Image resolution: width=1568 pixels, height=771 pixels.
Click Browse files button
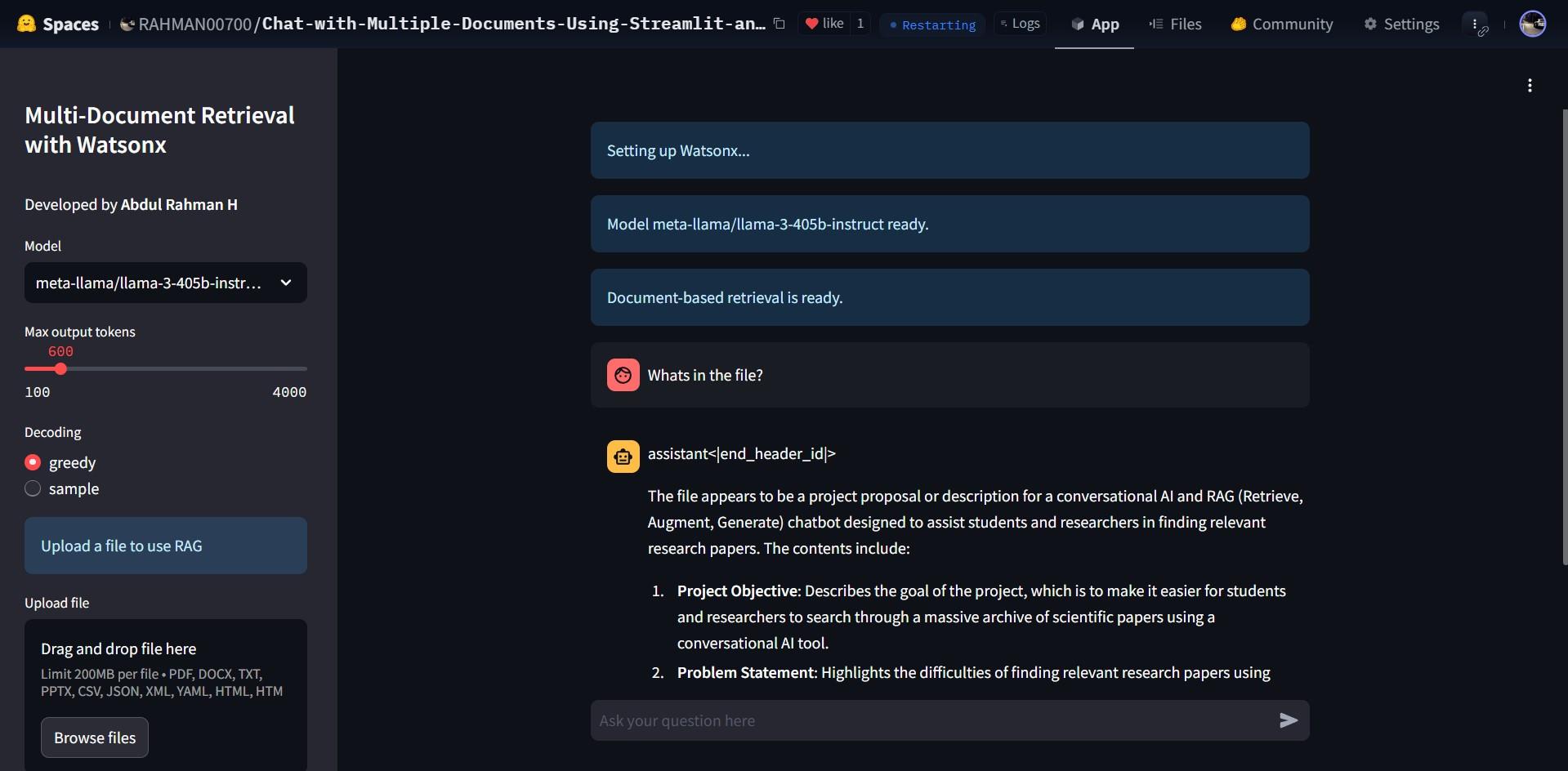point(95,738)
